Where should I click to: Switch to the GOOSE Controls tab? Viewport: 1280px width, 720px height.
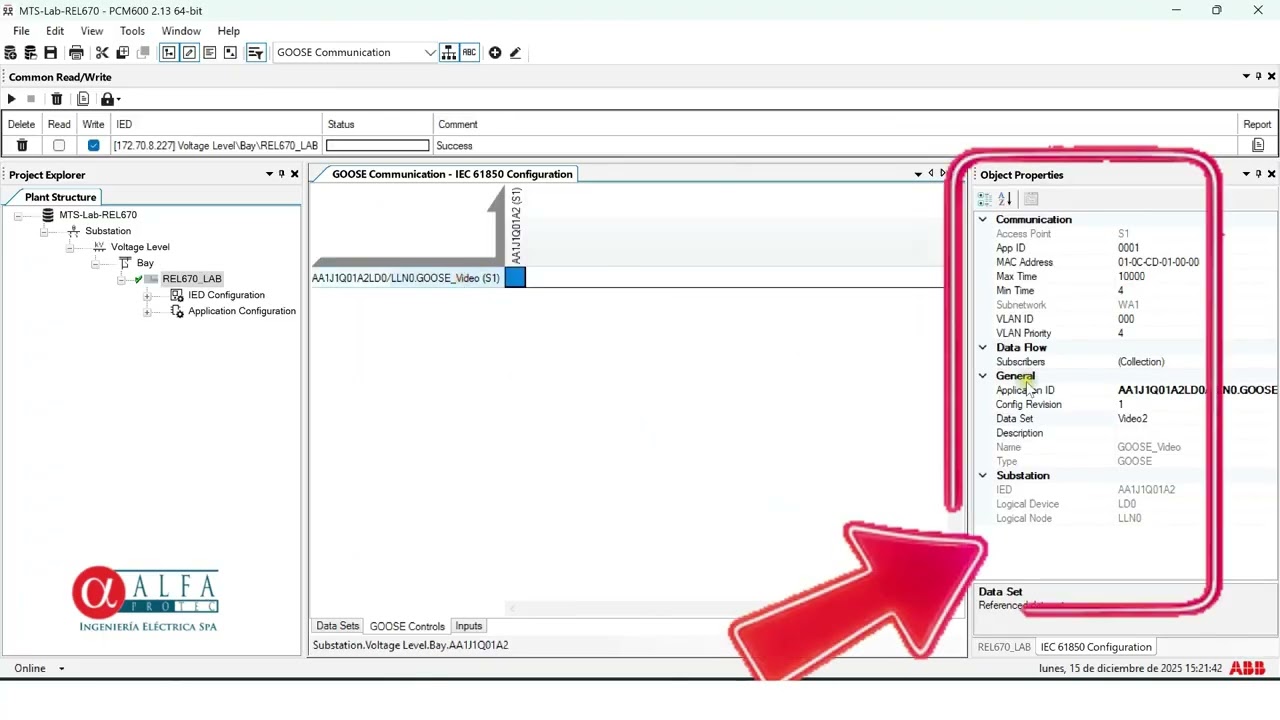(407, 626)
